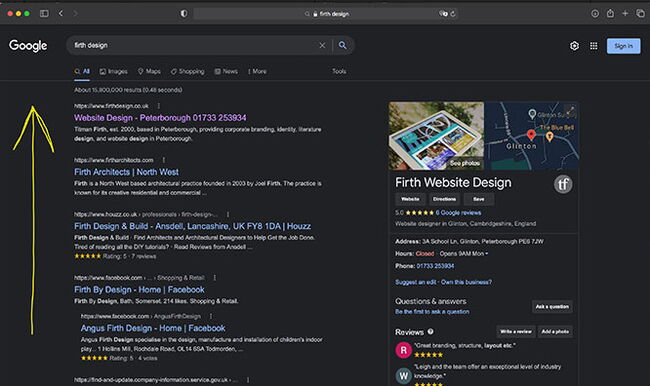
Task: Go back using the browser back arrow
Action: [61, 14]
